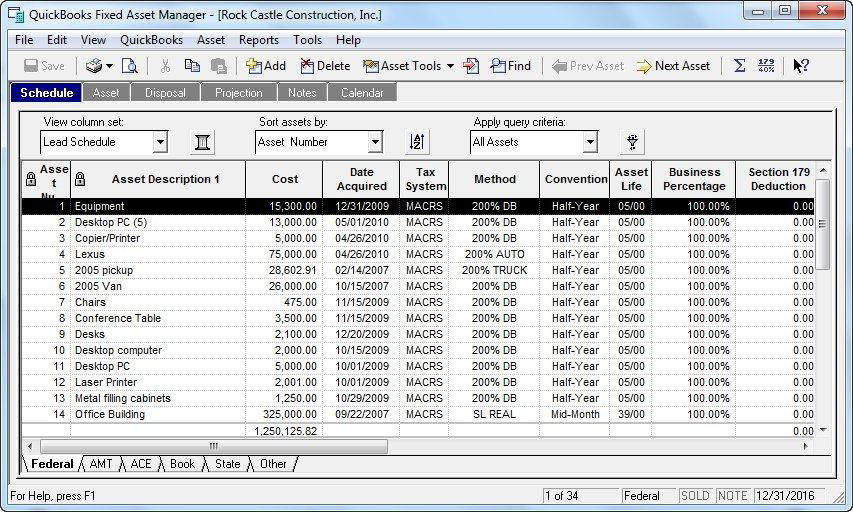Open the Asset menu
This screenshot has width=853, height=512.
coord(211,40)
